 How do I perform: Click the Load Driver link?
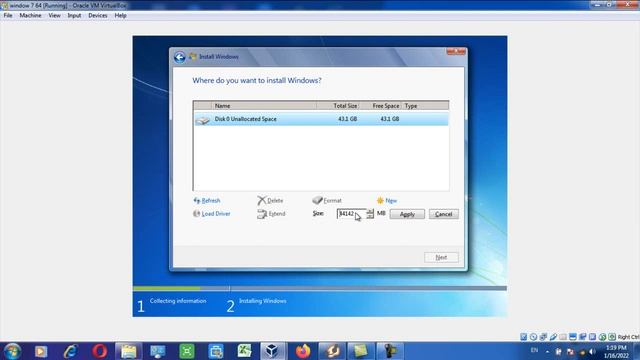[212, 213]
